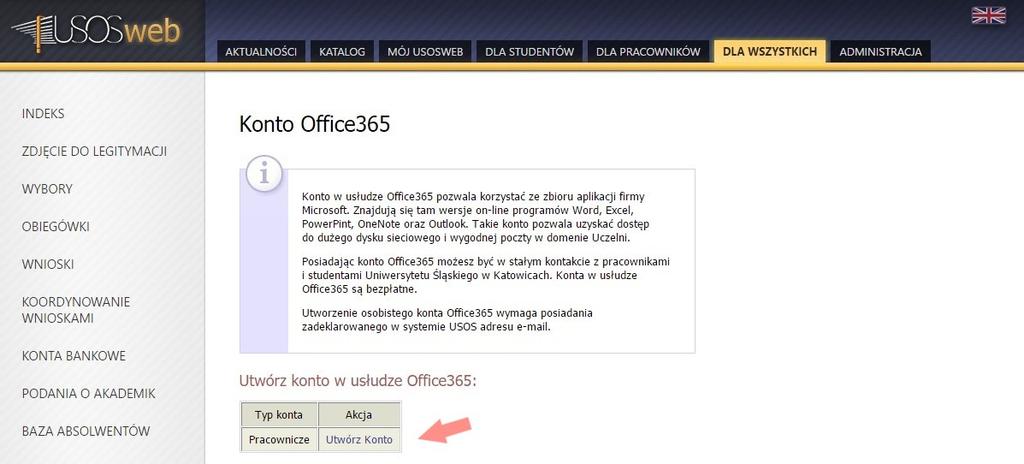Open OBIEGÓWKI sidebar item
The image size is (1024, 464).
56,227
